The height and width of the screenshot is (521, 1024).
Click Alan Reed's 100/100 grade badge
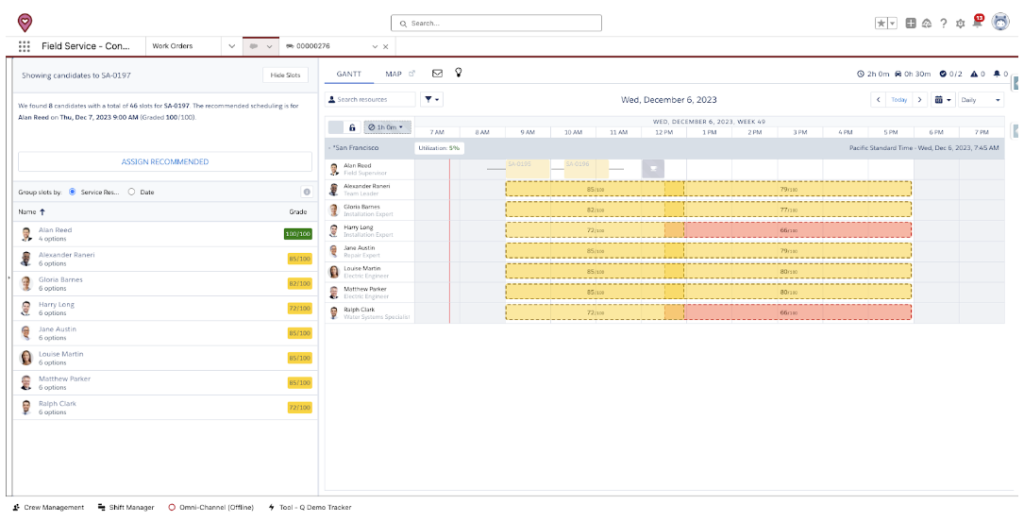(298, 234)
